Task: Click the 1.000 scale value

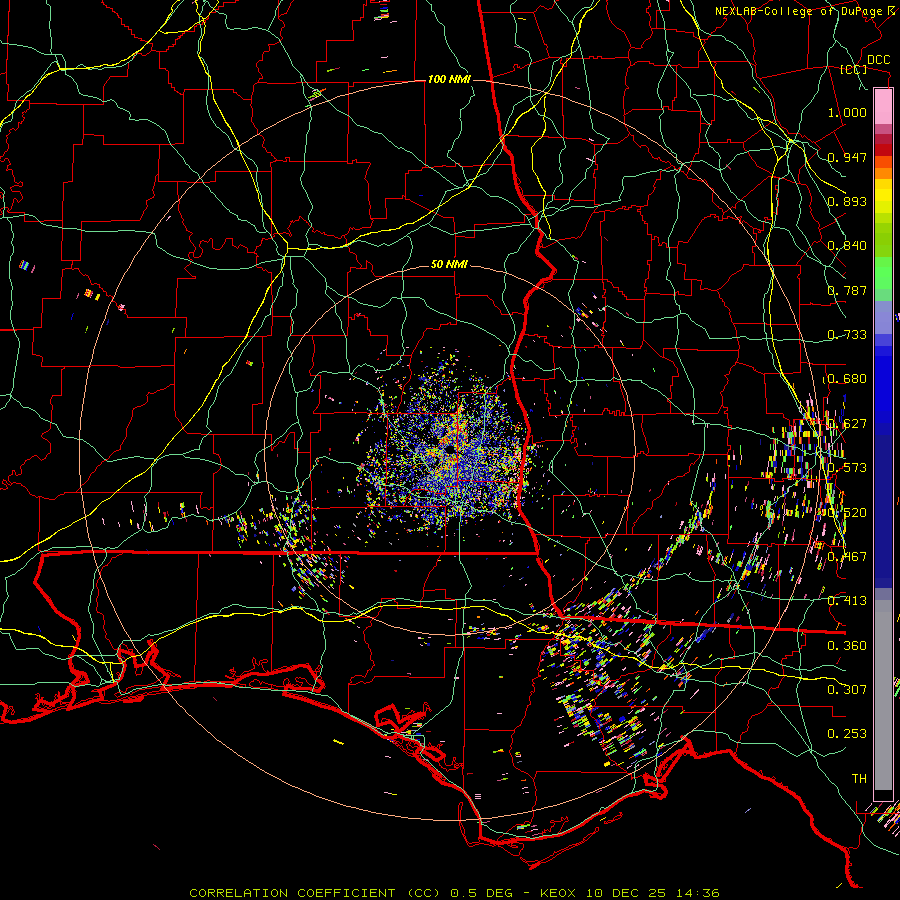Action: [x=847, y=112]
